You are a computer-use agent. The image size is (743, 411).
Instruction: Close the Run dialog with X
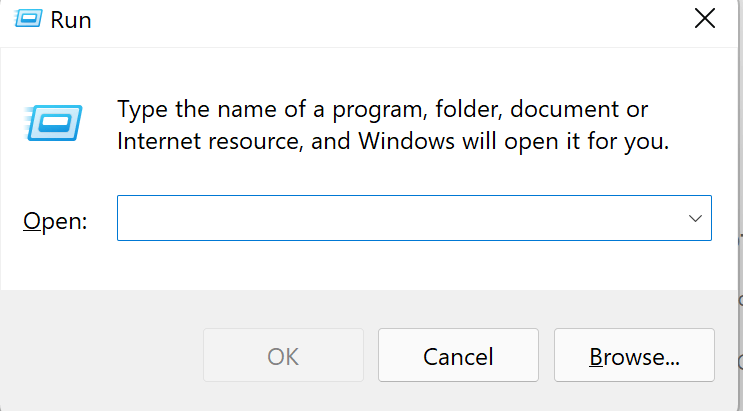coord(704,17)
